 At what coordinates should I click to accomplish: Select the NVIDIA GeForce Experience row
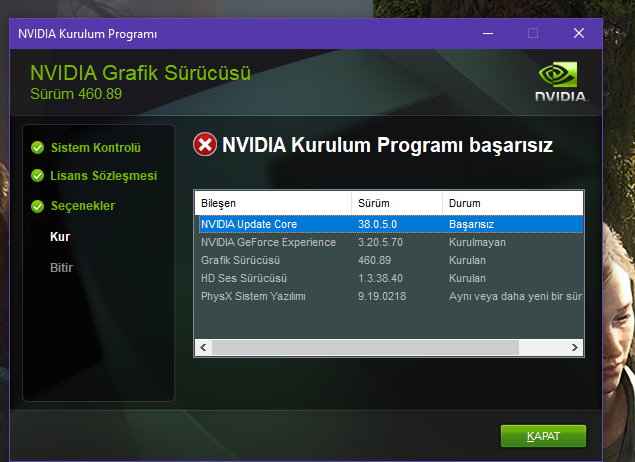click(x=391, y=242)
